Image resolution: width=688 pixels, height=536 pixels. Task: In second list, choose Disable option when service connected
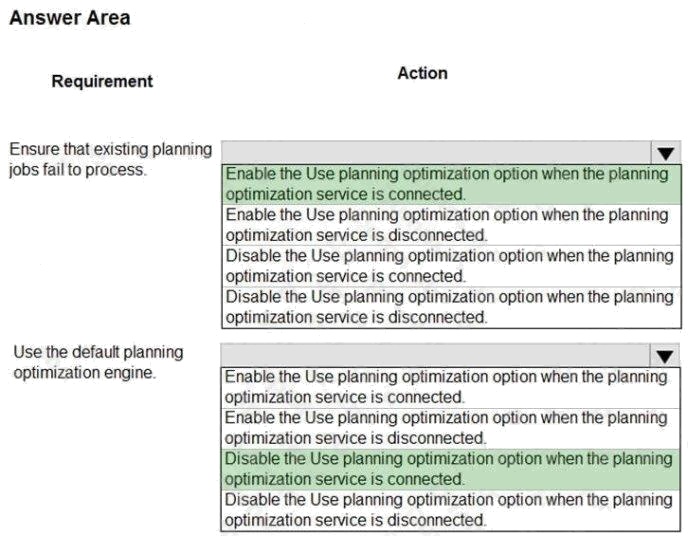coord(446,469)
